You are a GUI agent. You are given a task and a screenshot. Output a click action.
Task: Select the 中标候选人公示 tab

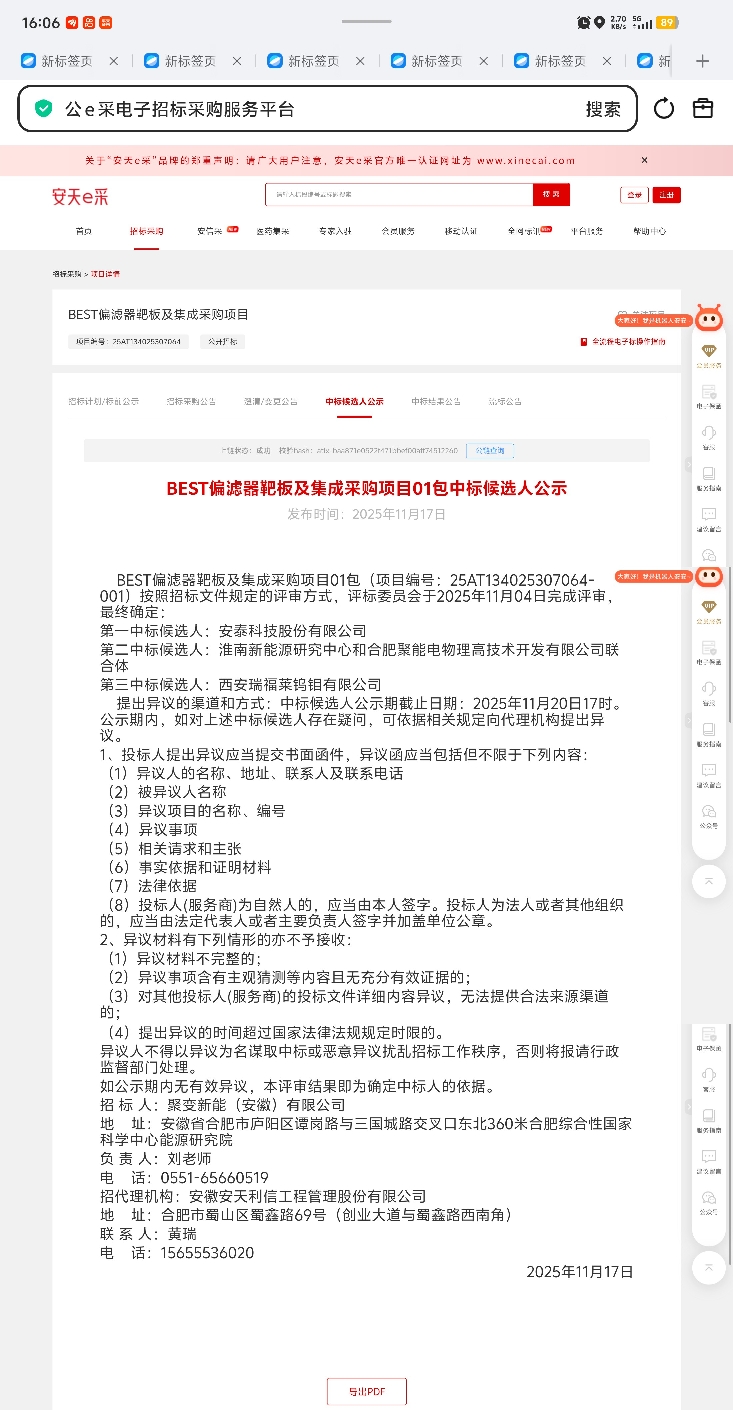tap(354, 401)
